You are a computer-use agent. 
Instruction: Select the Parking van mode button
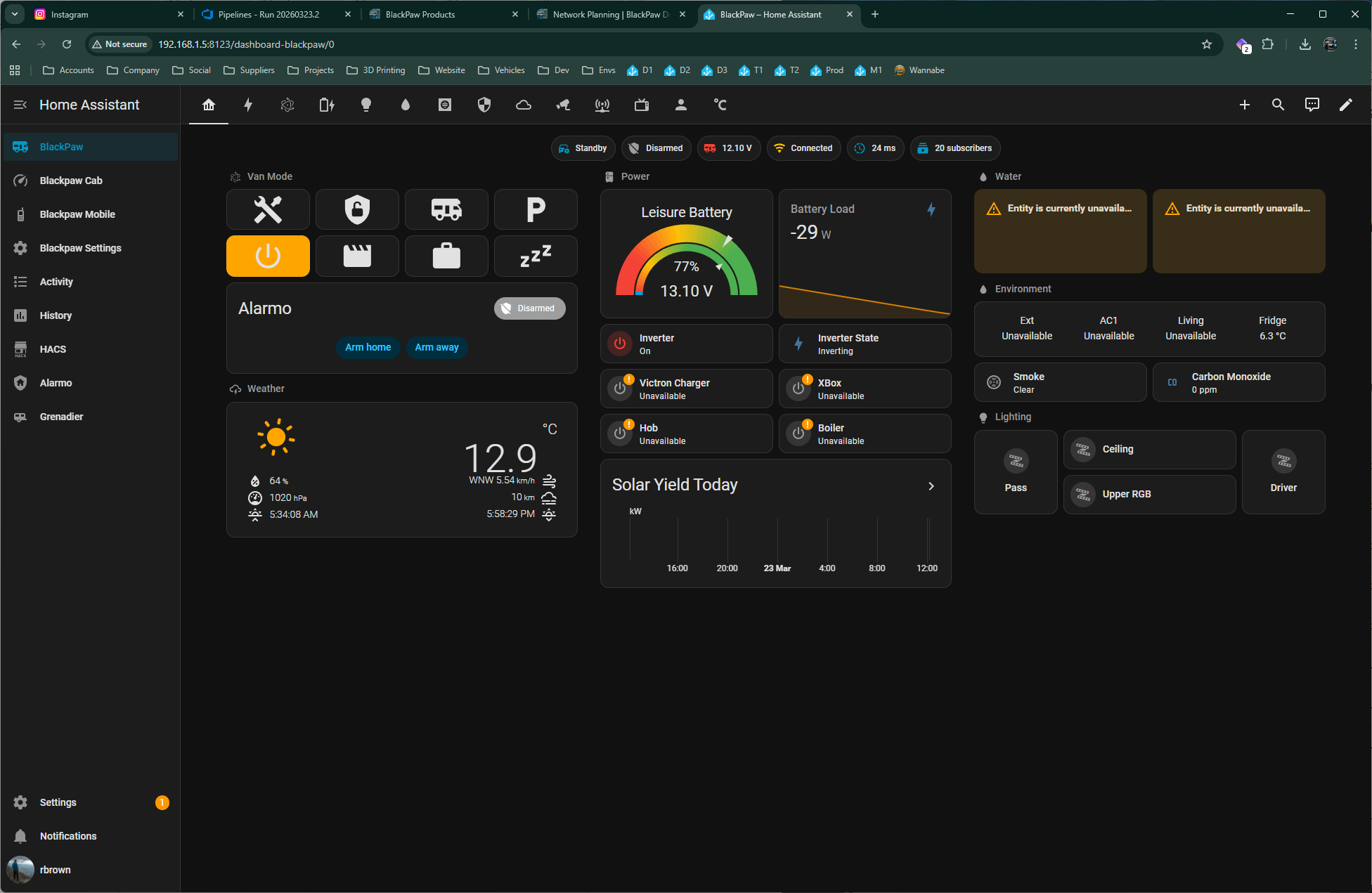[x=536, y=209]
